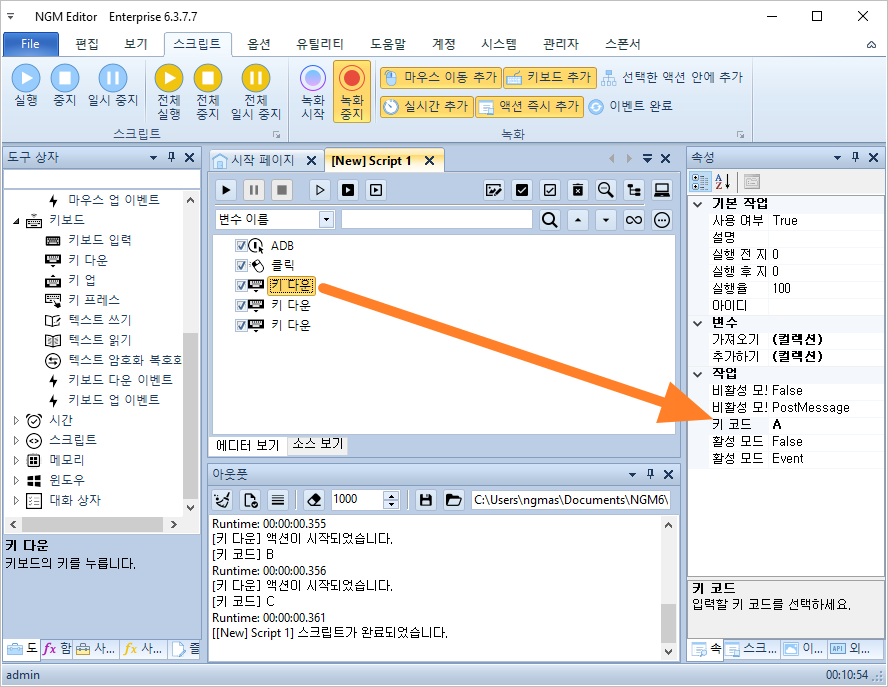This screenshot has width=888, height=687.
Task: Switch to the 유틸리티 ribbon tab
Action: [x=319, y=44]
